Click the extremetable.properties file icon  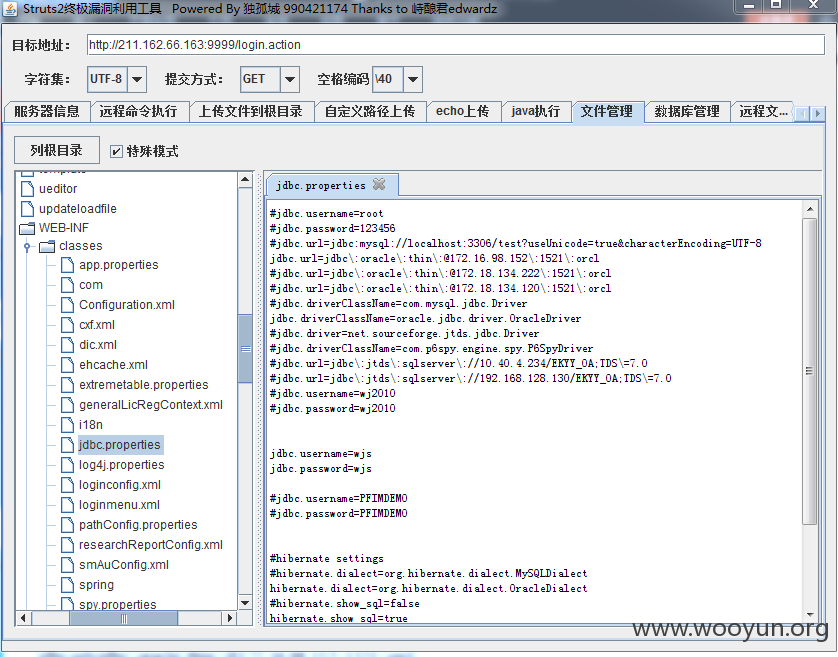(x=67, y=384)
